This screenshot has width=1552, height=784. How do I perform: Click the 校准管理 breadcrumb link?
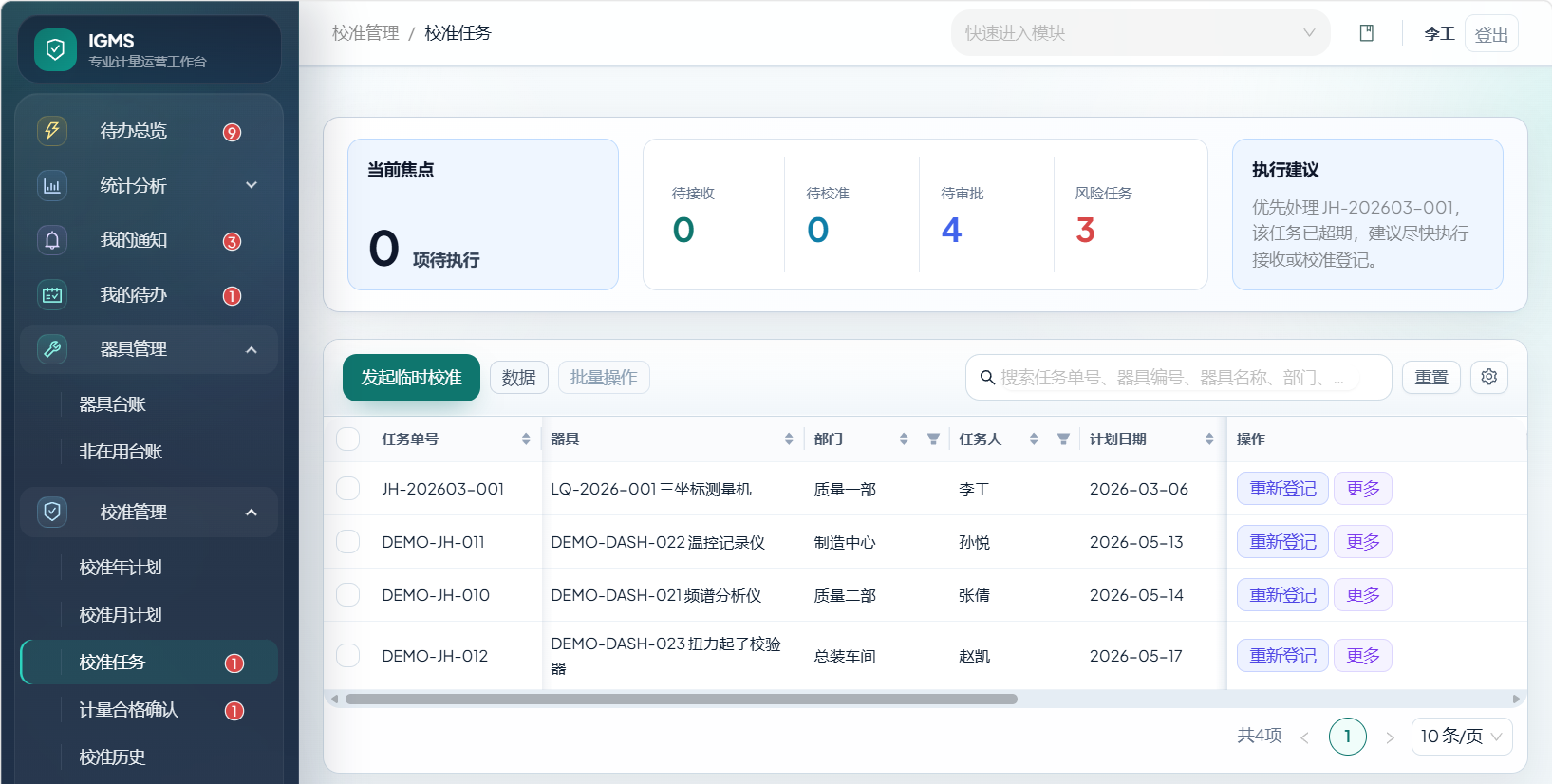(x=365, y=33)
